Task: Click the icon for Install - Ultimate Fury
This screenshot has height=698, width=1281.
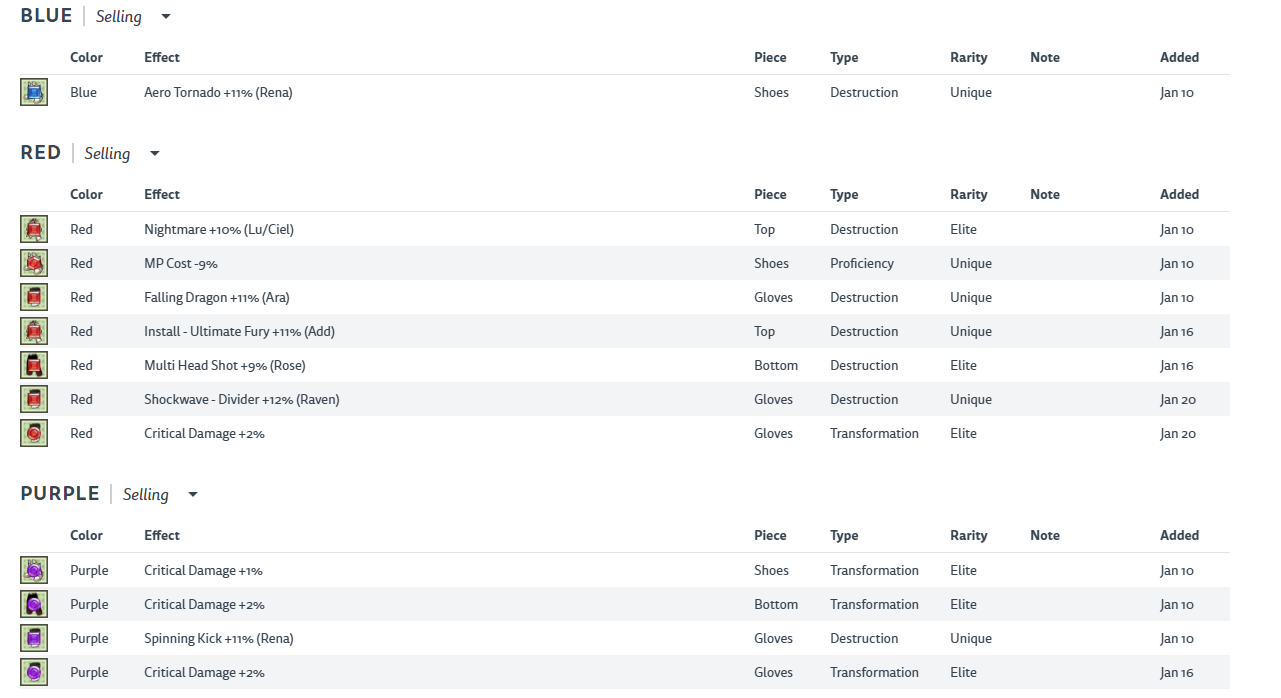Action: click(x=34, y=331)
